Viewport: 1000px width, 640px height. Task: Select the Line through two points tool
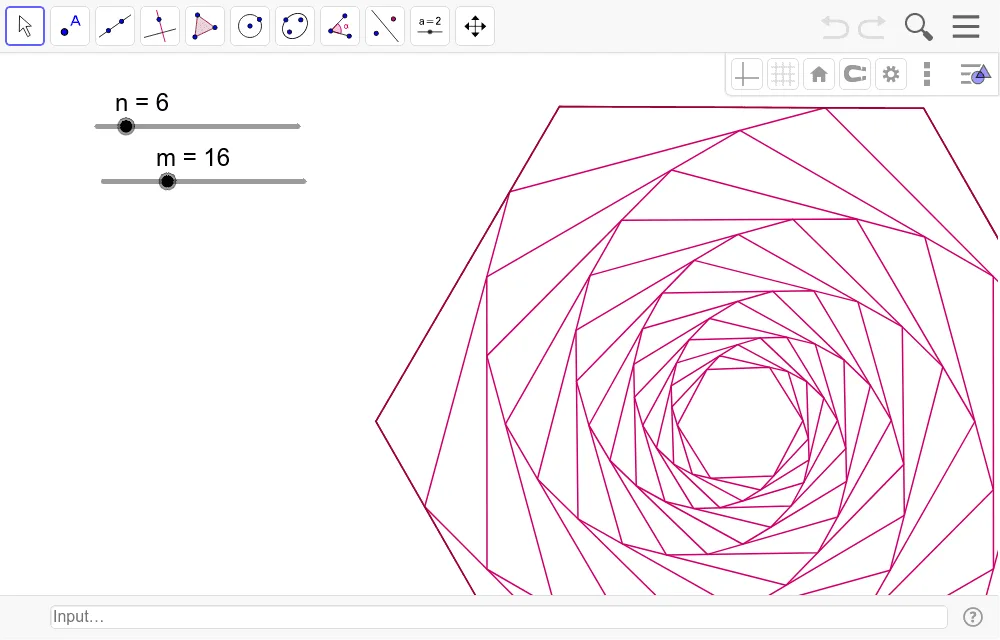click(x=115, y=26)
